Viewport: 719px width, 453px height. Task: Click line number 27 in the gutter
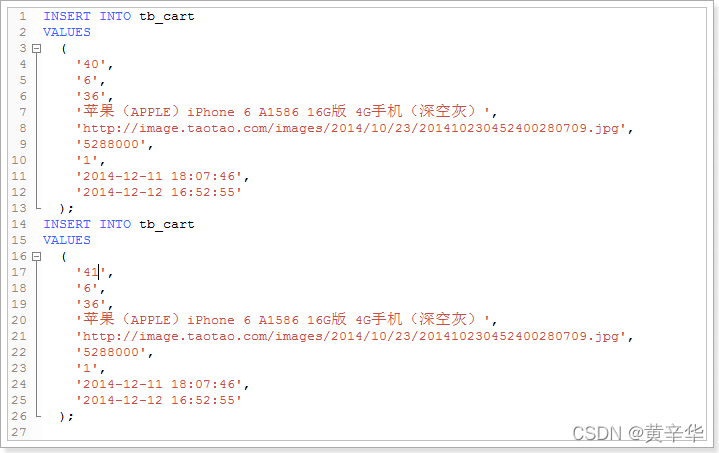coord(19,432)
